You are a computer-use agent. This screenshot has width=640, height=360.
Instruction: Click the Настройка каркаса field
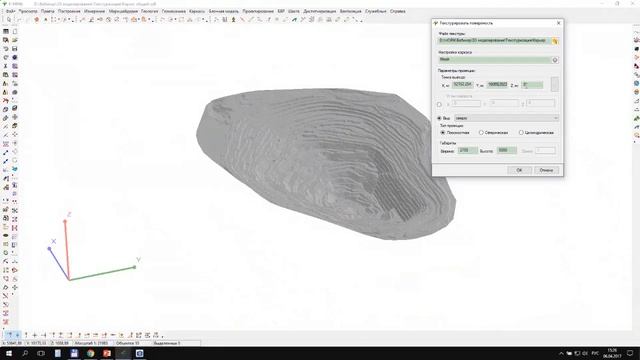495,60
